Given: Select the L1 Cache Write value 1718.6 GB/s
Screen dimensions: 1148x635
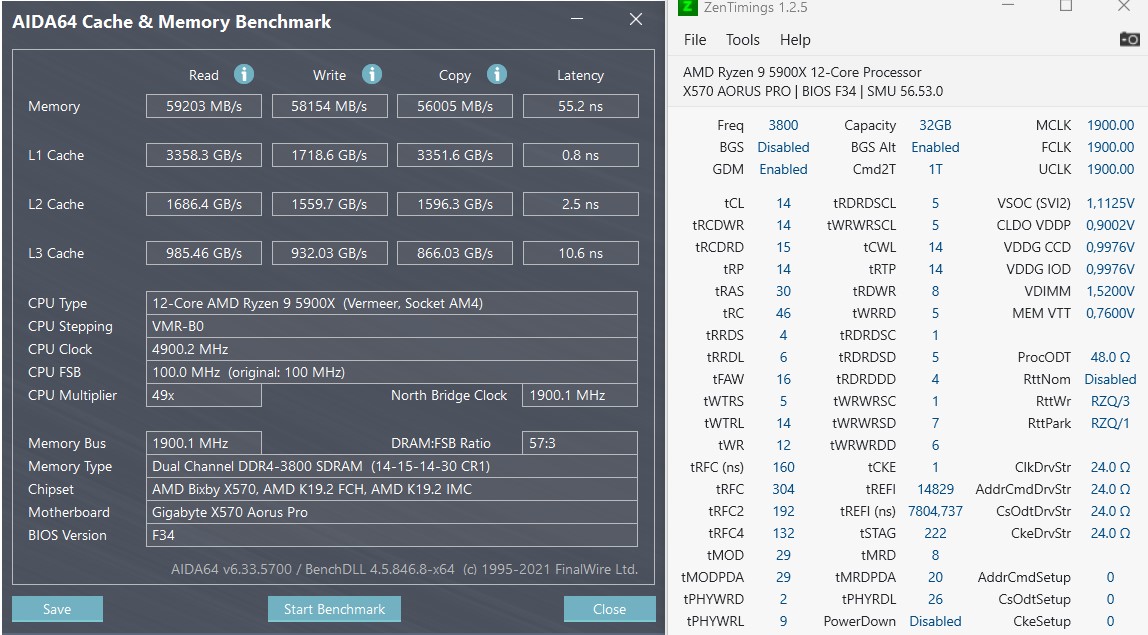Looking at the screenshot, I should point(329,155).
